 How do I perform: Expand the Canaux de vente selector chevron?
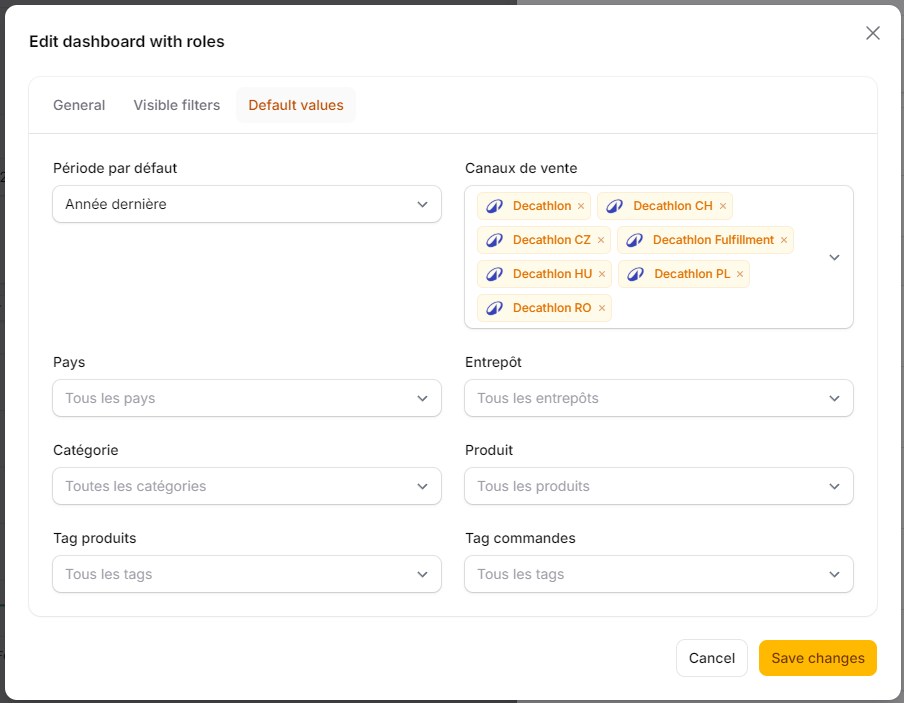pyautogui.click(x=835, y=257)
